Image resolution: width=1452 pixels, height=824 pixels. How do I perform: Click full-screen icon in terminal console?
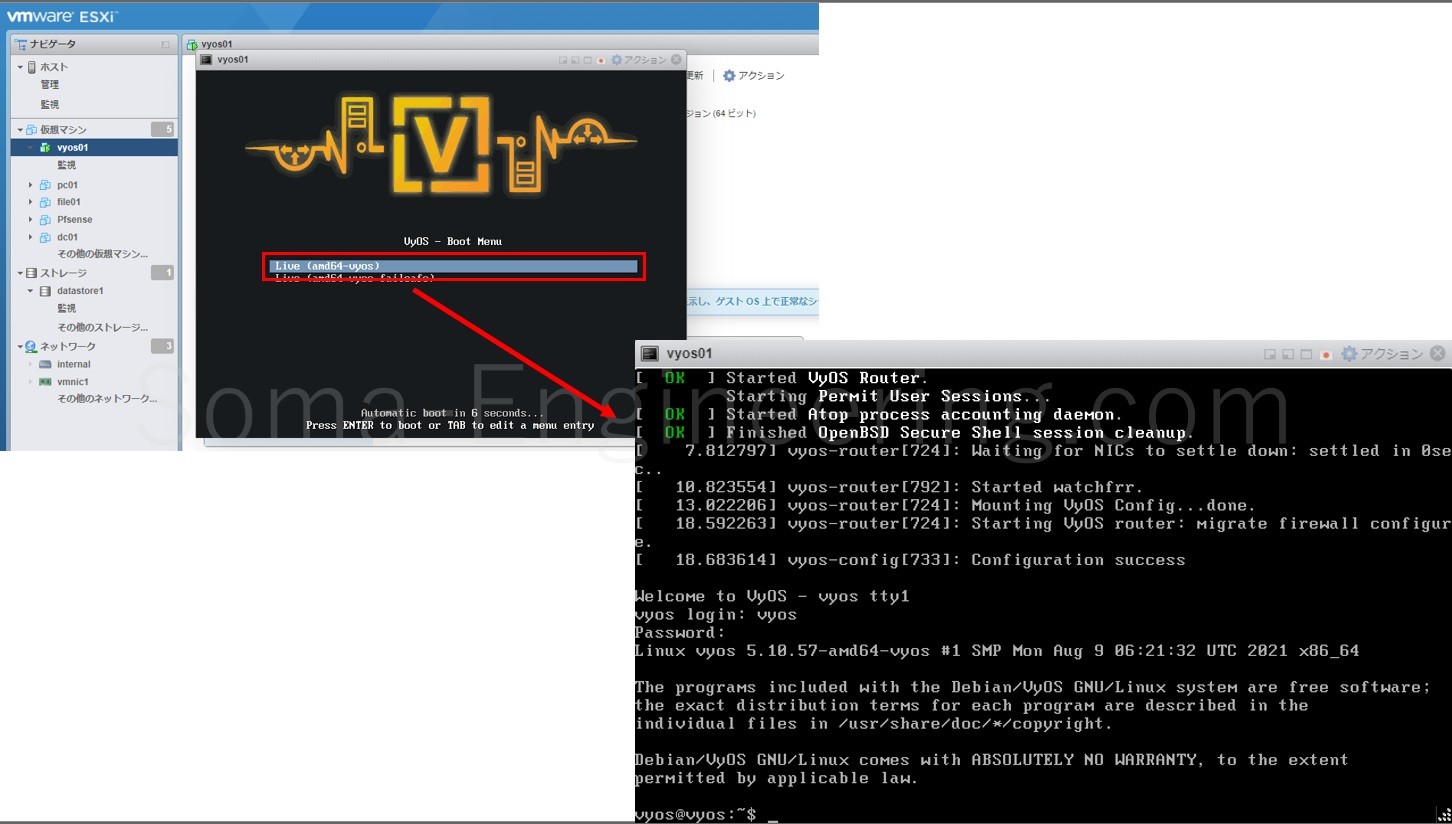[x=1306, y=354]
